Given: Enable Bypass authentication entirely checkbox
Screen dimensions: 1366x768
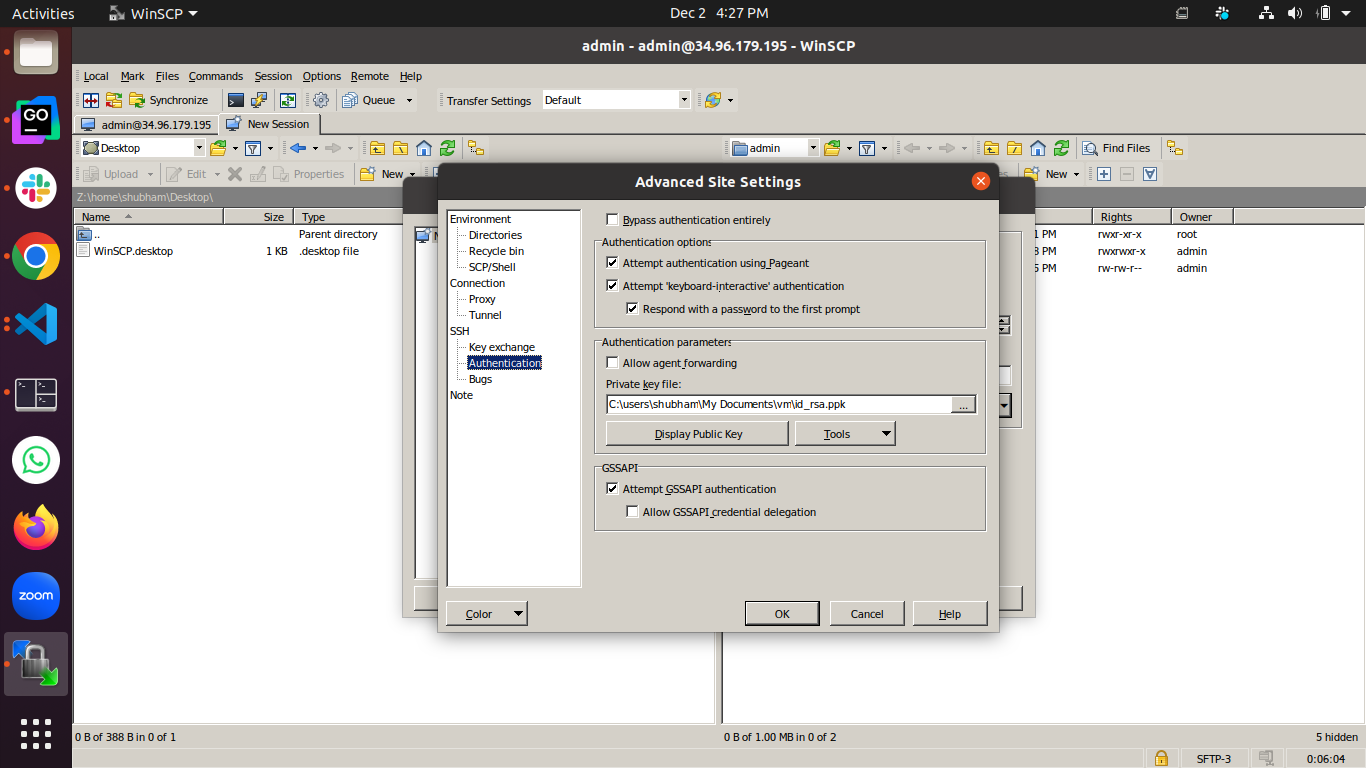Looking at the screenshot, I should point(612,220).
